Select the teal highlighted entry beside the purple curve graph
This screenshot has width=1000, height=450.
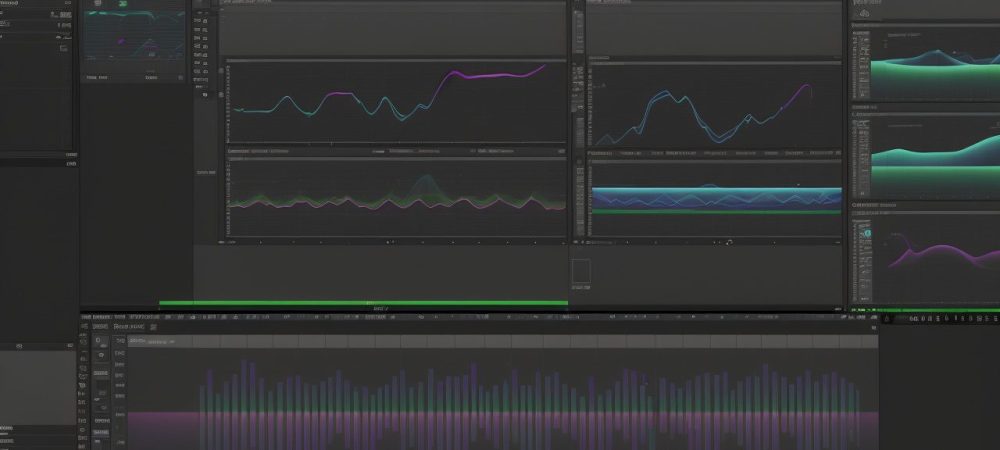[866, 234]
